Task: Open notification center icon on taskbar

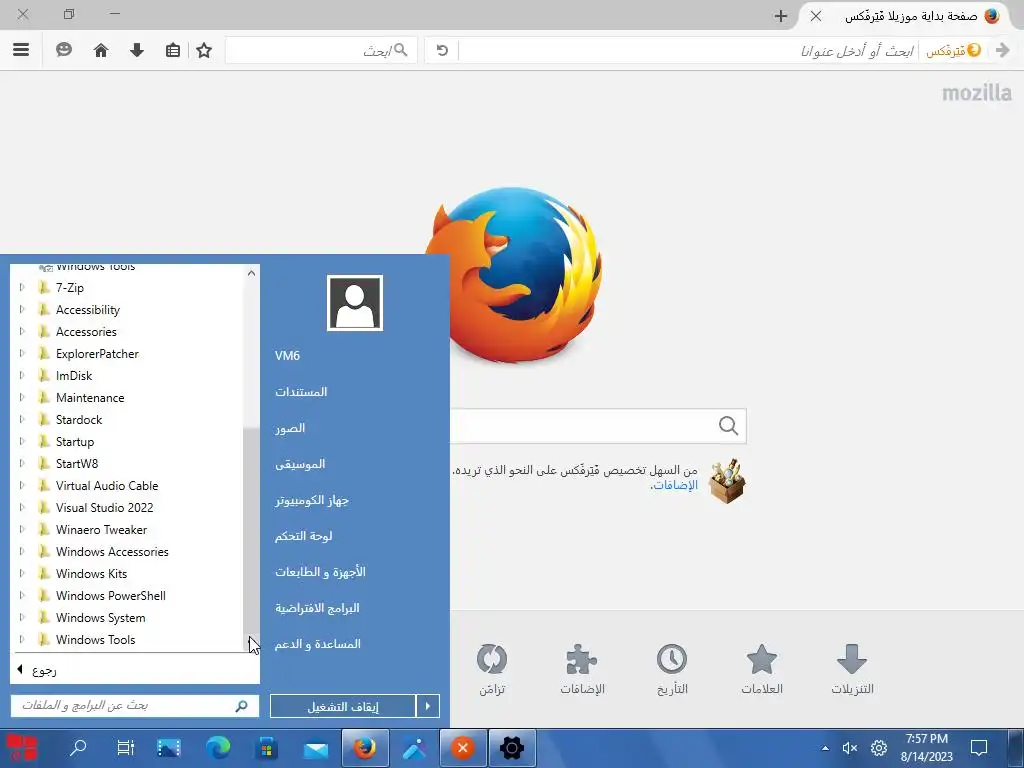Action: pyautogui.click(x=978, y=748)
